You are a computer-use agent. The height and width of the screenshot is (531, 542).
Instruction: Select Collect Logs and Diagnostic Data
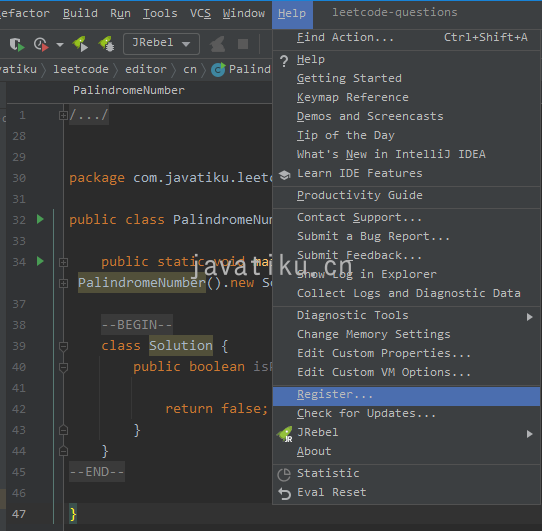coord(406,294)
